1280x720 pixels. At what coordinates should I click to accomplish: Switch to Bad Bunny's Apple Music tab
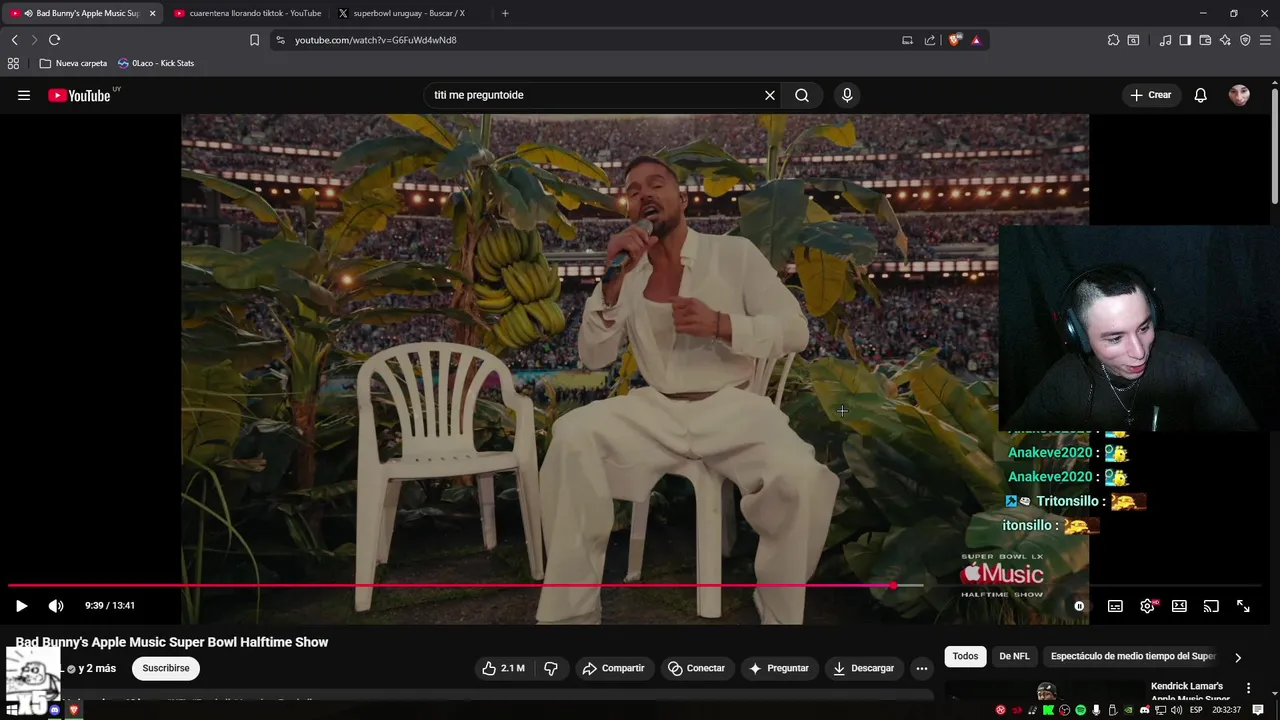82,13
